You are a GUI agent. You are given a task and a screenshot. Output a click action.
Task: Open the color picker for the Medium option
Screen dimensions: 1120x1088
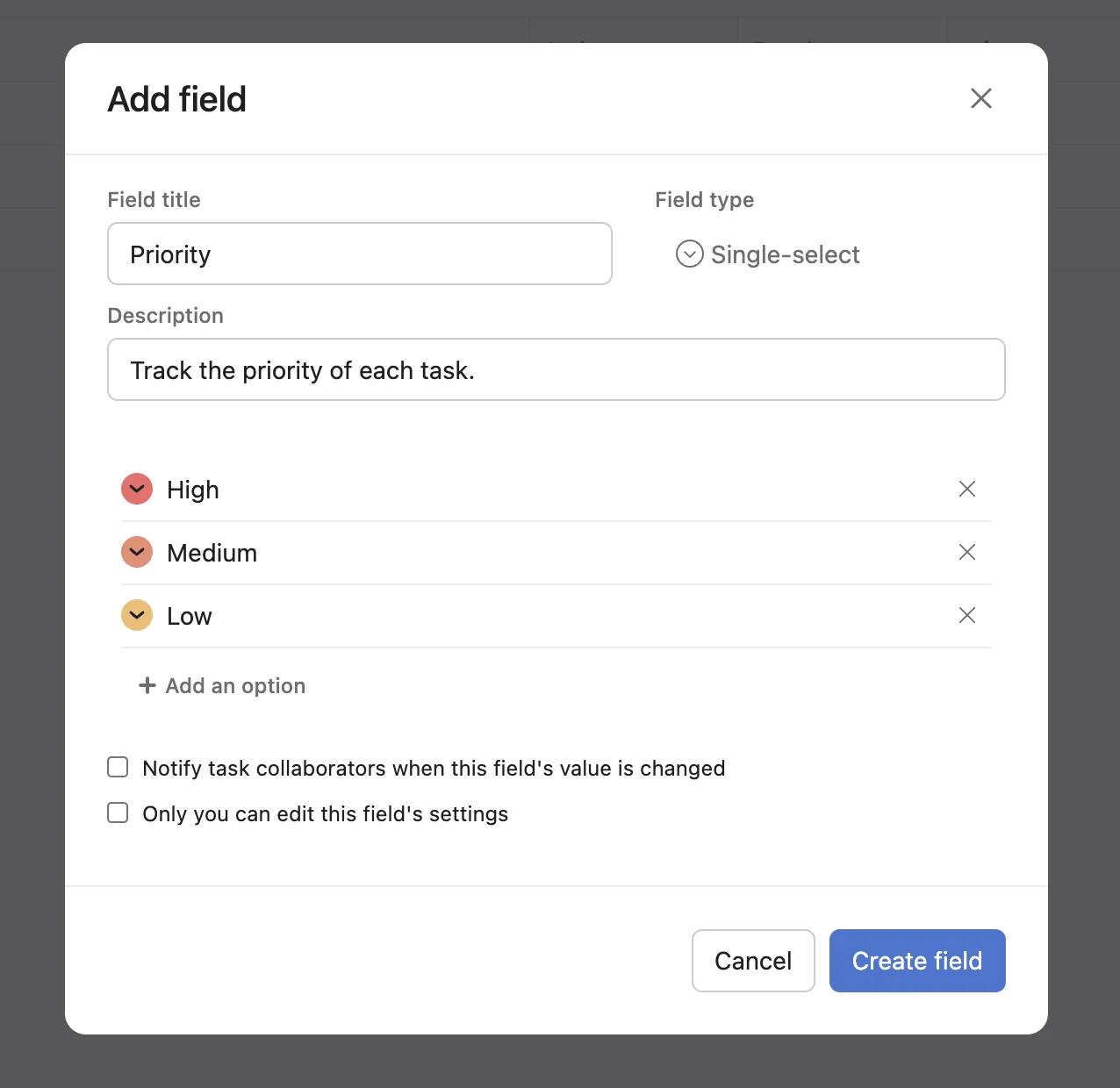point(137,552)
